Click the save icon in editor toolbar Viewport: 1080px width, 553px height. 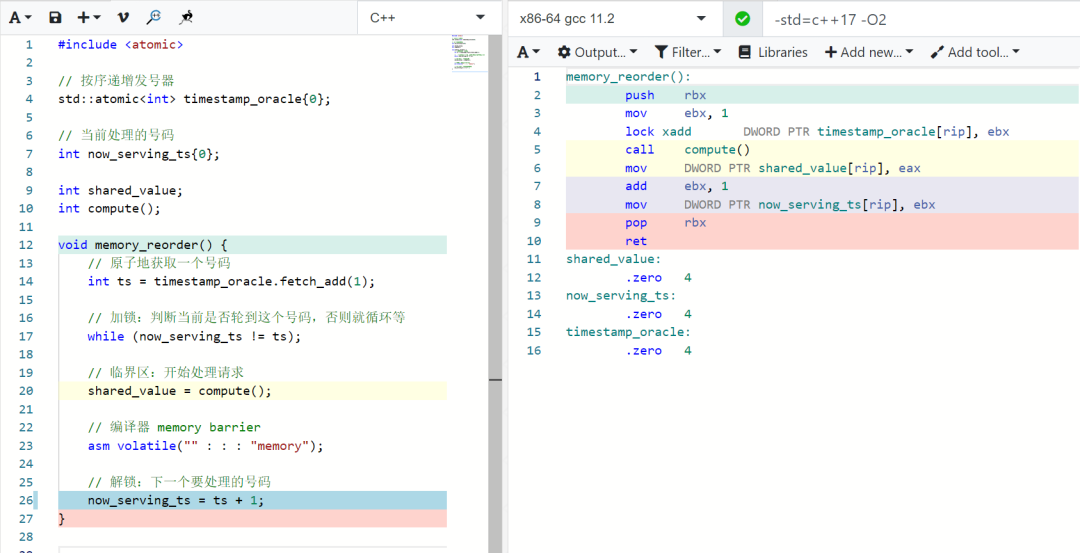click(x=55, y=18)
